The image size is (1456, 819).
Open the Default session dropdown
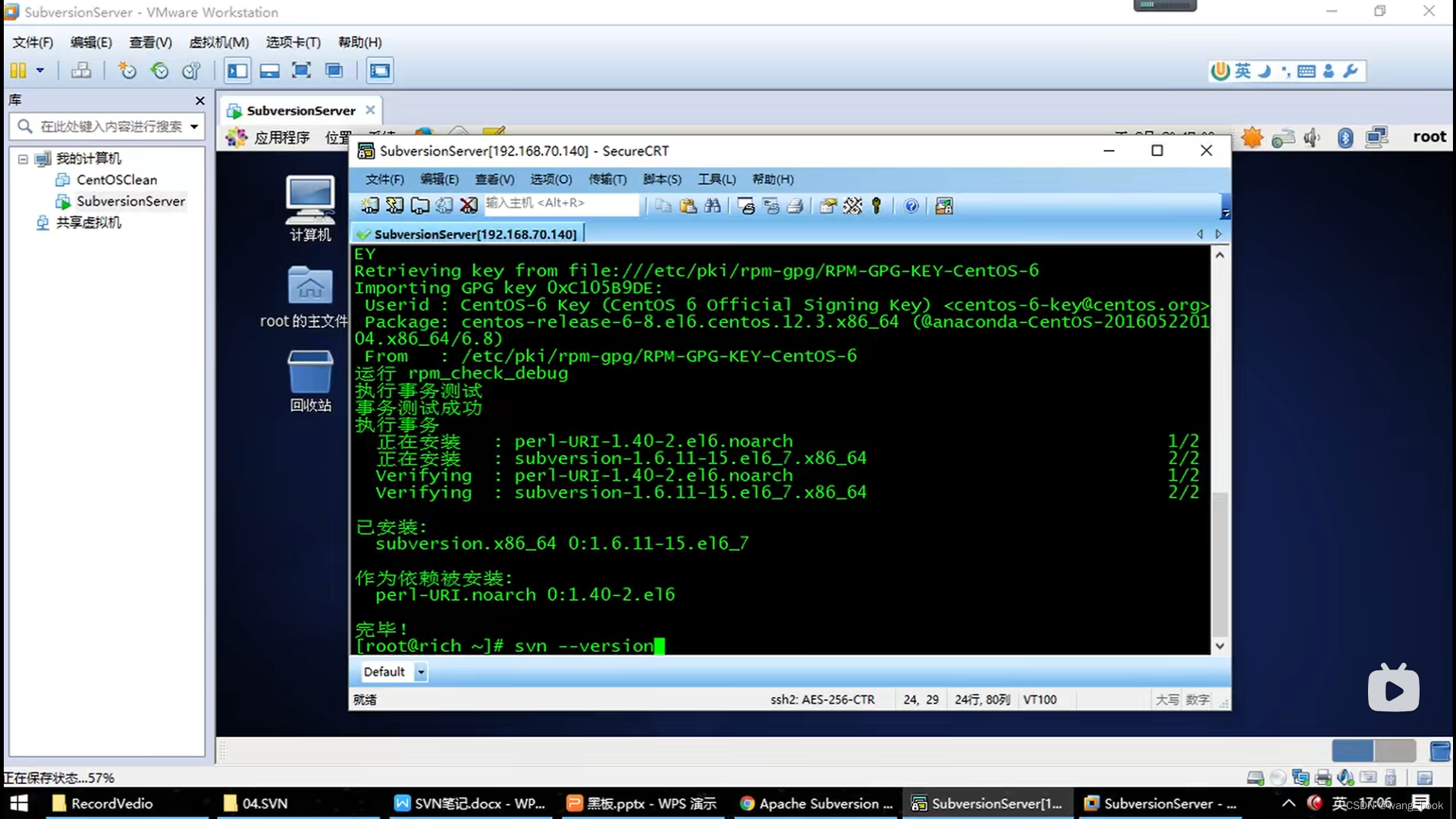pyautogui.click(x=421, y=672)
